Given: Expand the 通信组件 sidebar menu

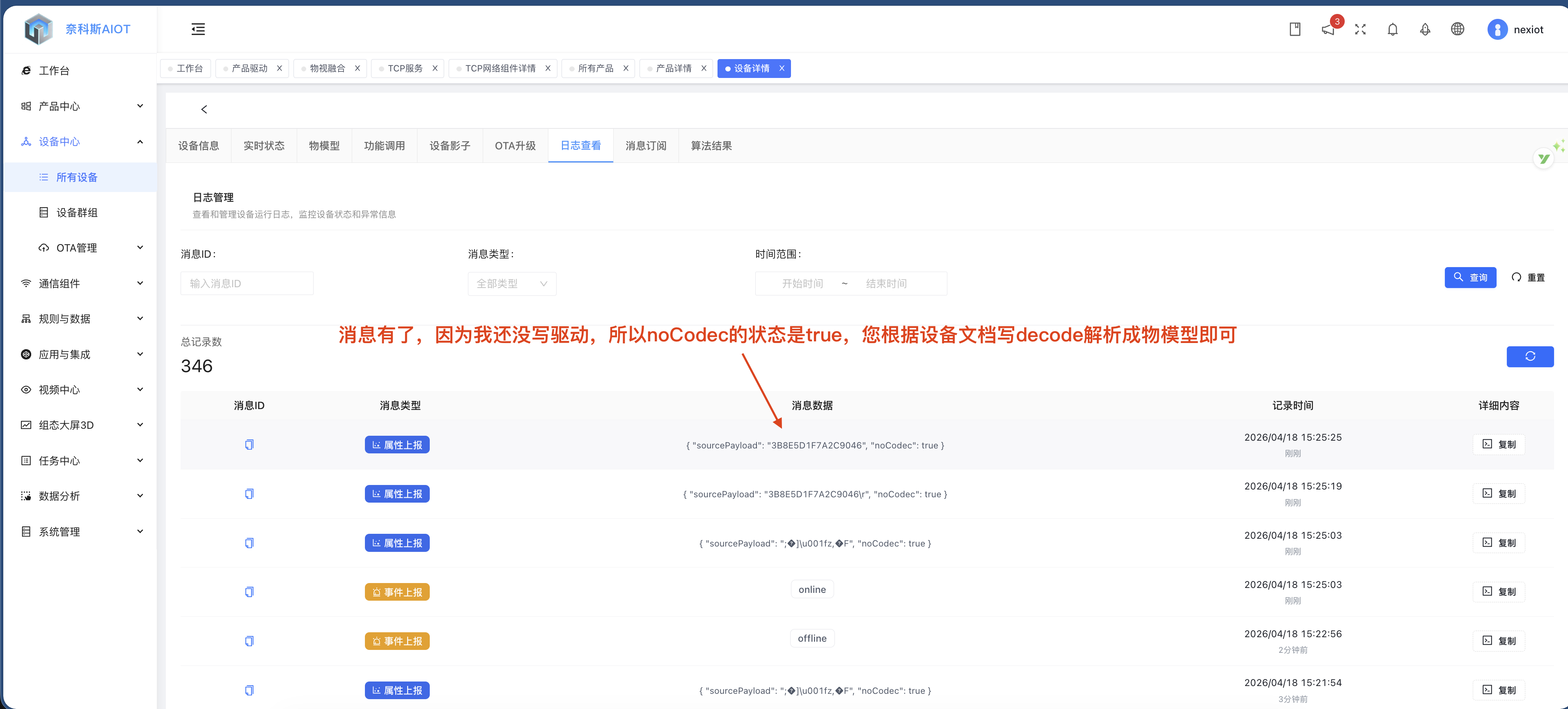Looking at the screenshot, I should [80, 284].
